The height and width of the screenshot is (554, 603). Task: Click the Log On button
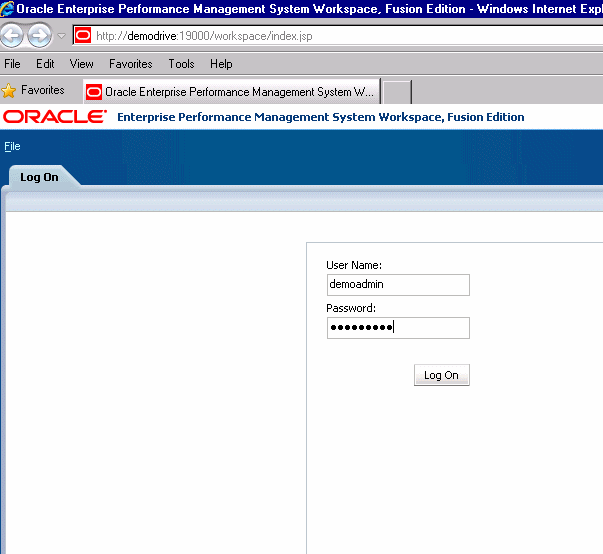(441, 375)
